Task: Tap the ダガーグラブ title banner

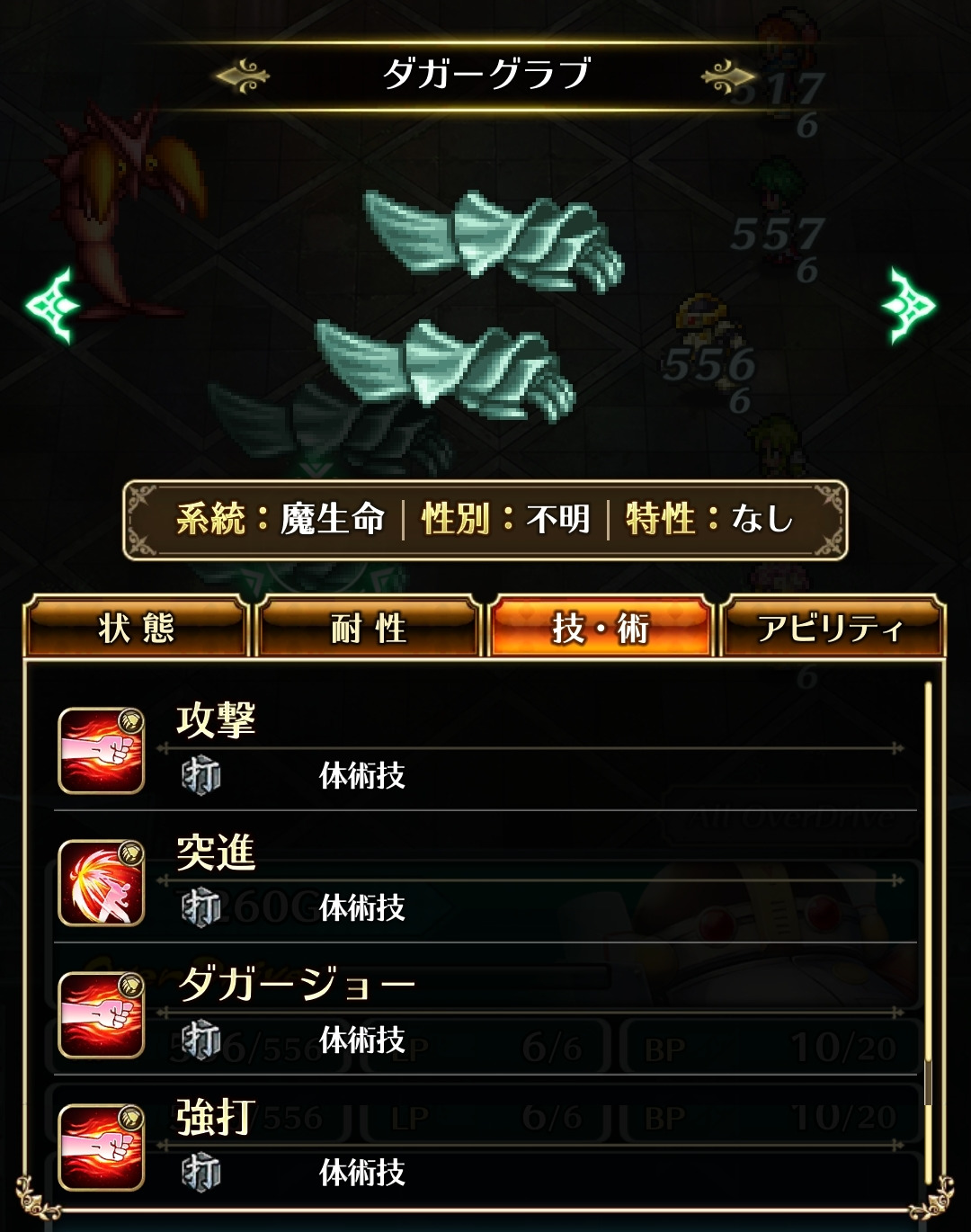Action: click(486, 74)
